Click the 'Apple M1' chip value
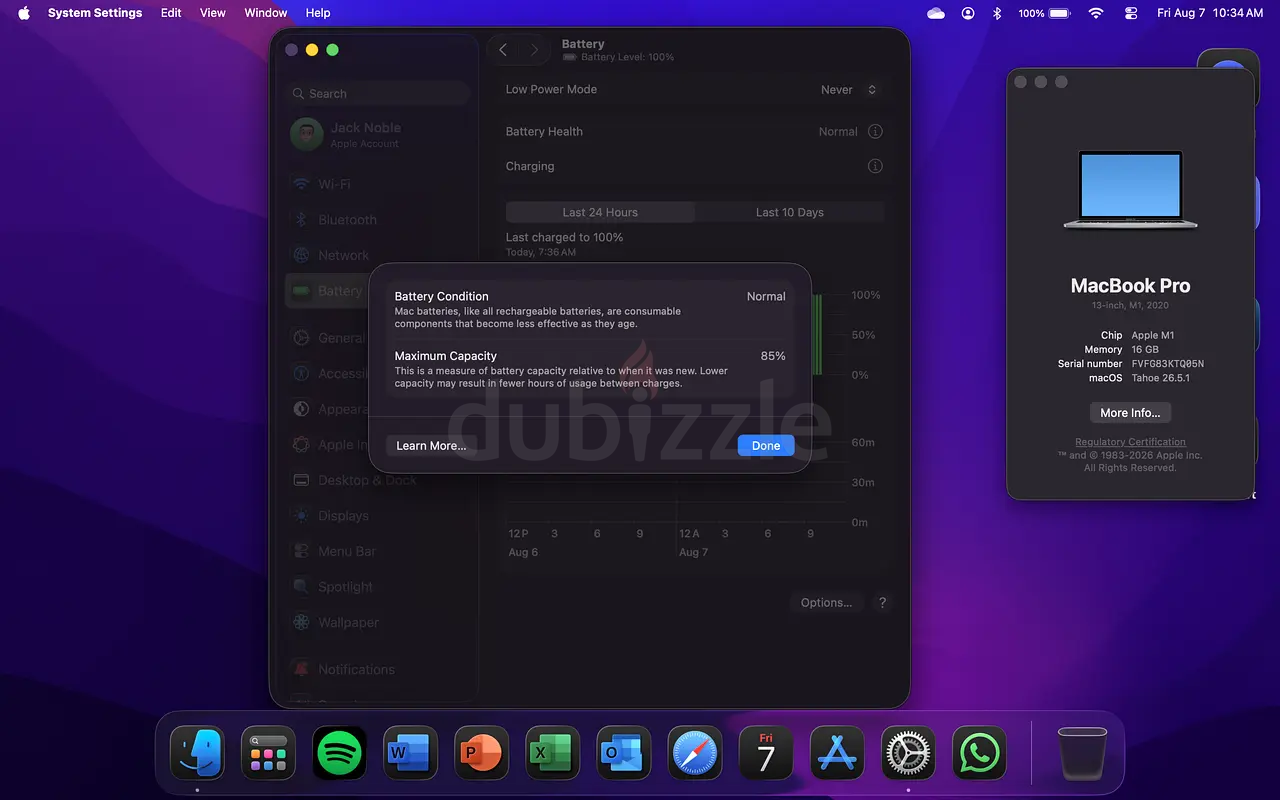The width and height of the screenshot is (1280, 800). (1153, 336)
